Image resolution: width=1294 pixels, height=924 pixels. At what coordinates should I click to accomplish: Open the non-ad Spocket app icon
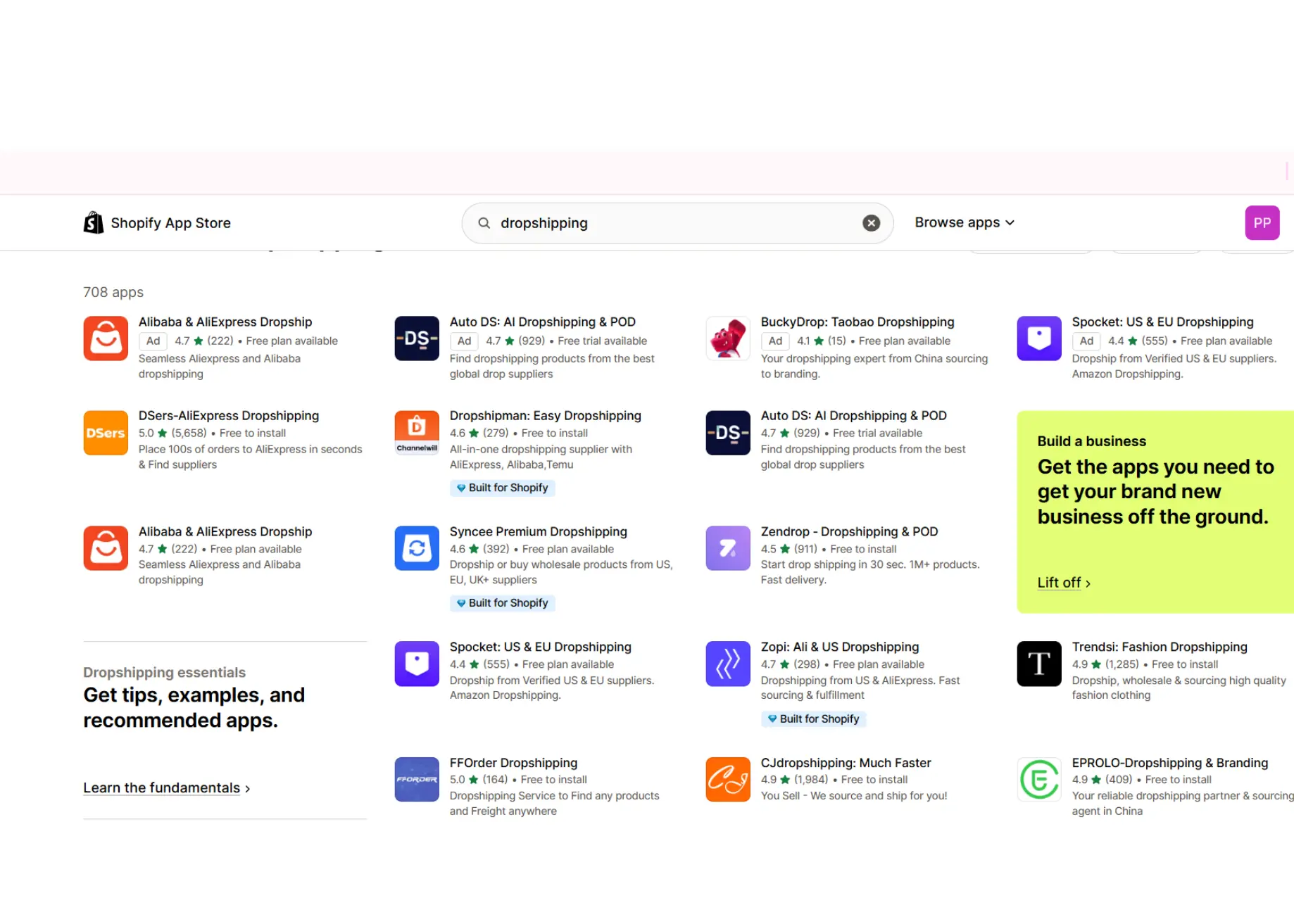[x=417, y=664]
